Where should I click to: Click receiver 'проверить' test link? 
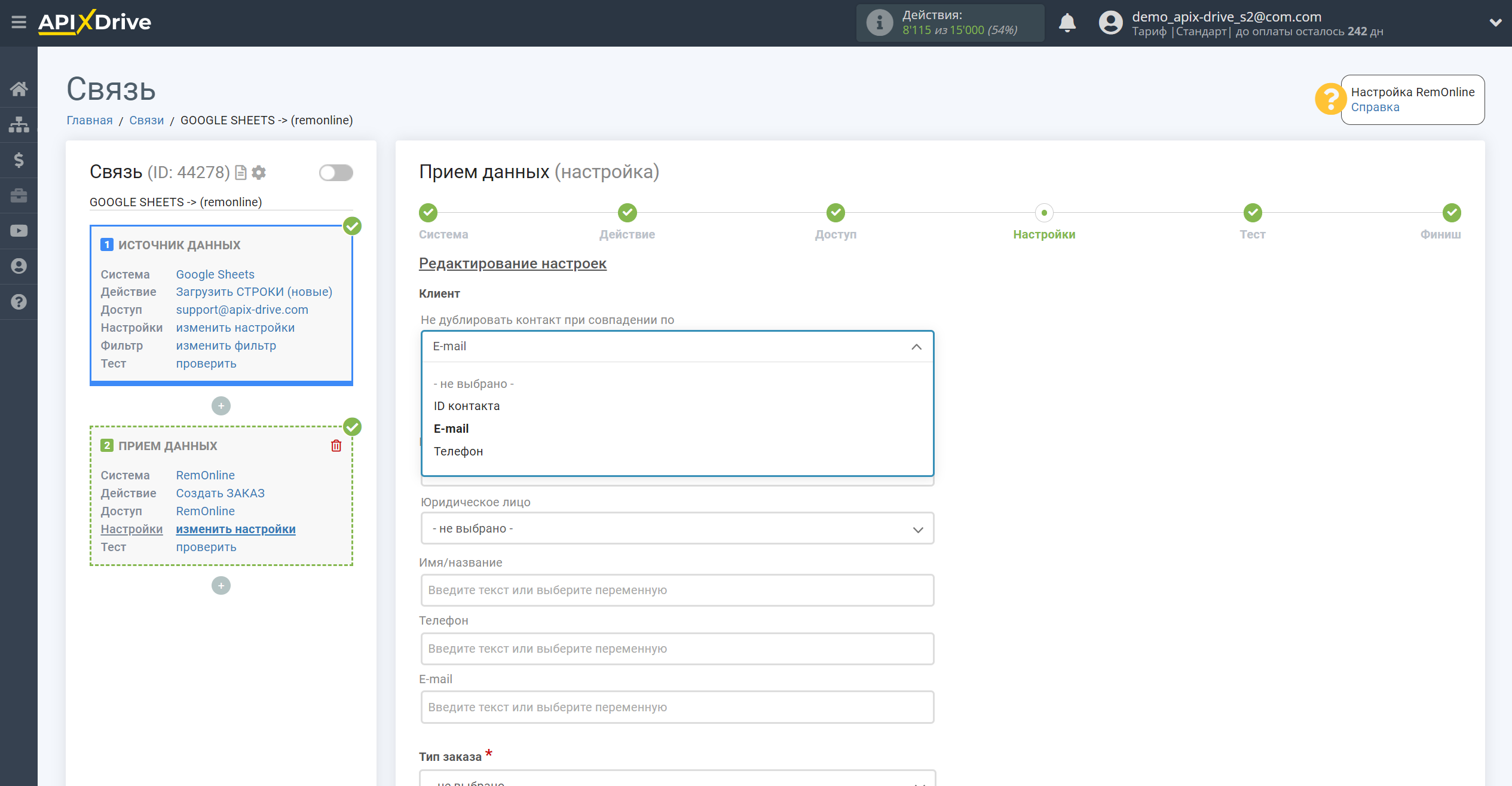(x=206, y=547)
